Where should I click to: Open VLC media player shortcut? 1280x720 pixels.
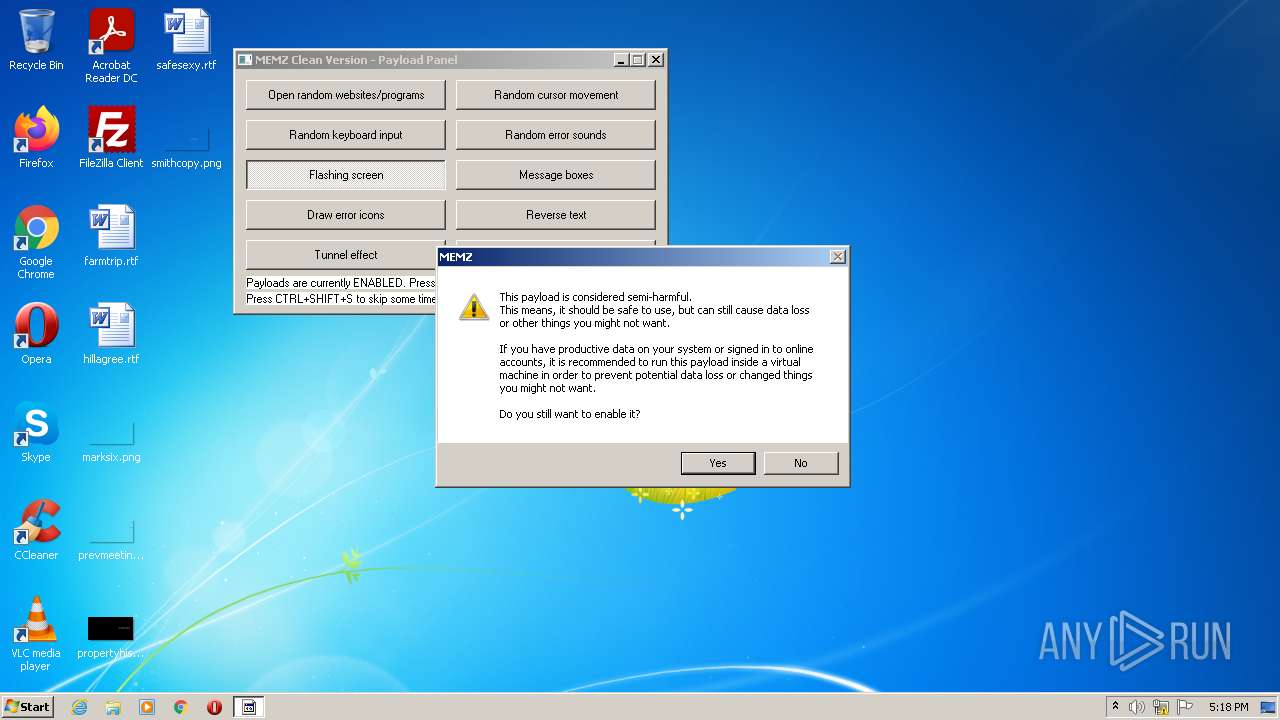pos(36,634)
